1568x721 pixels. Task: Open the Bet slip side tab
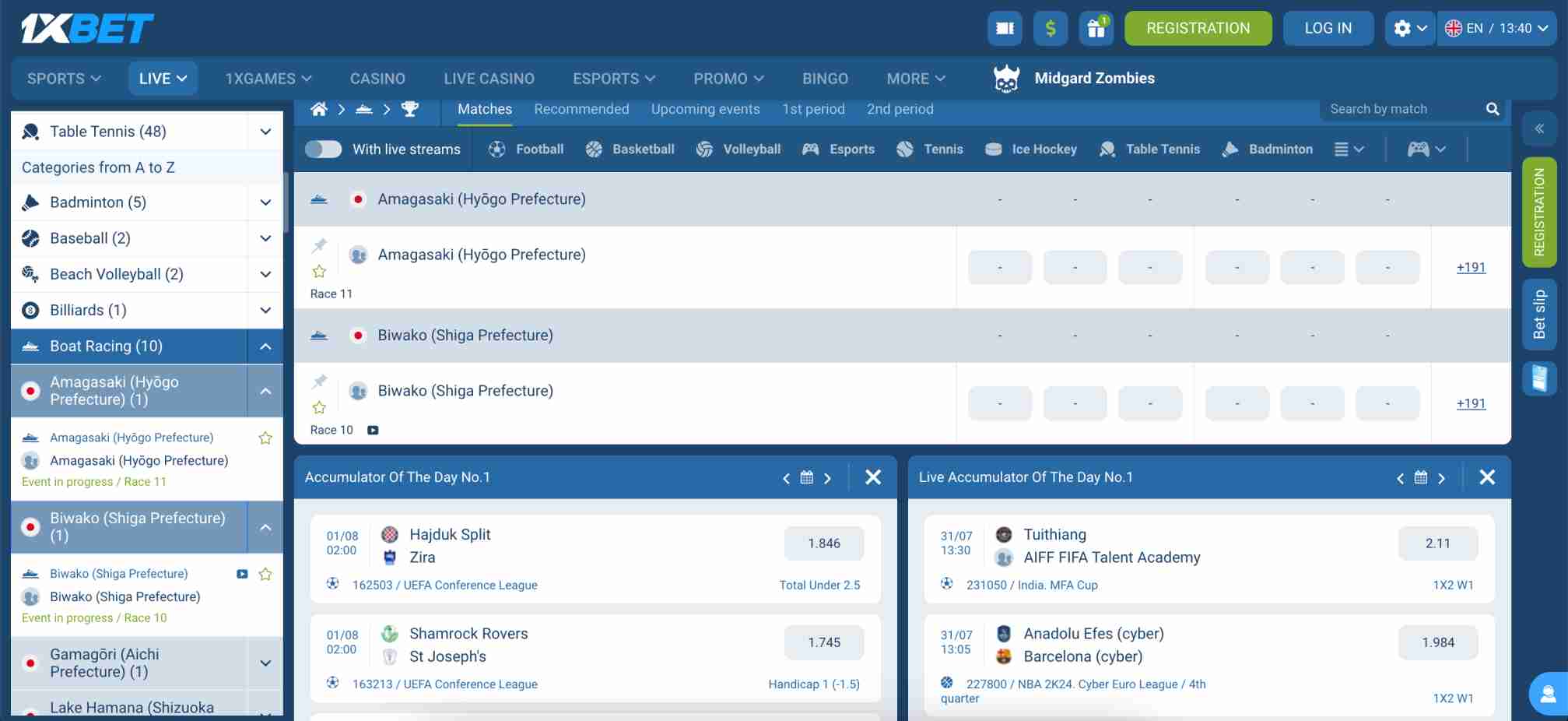pyautogui.click(x=1539, y=315)
